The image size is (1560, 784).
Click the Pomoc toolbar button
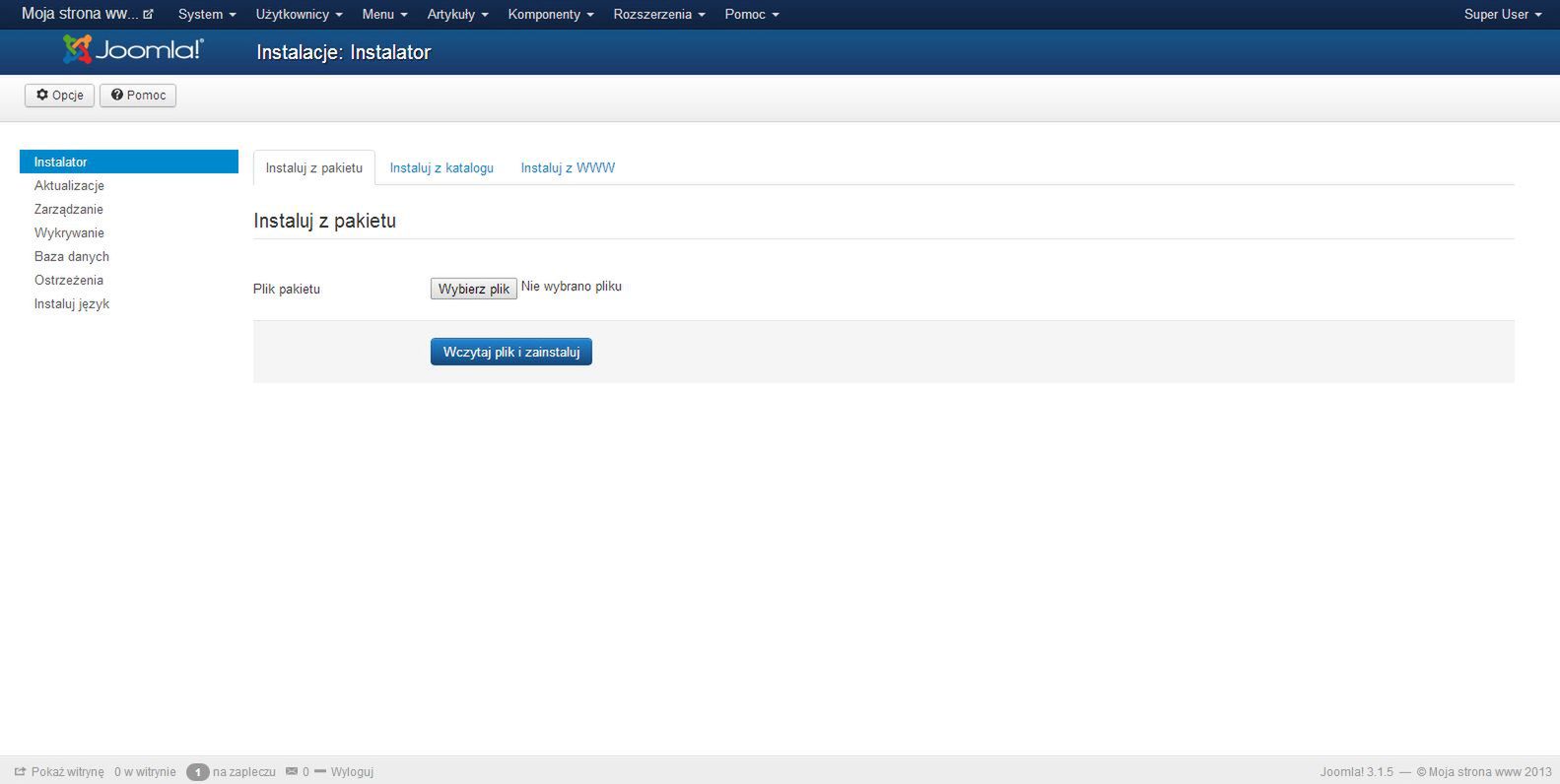pyautogui.click(x=138, y=96)
